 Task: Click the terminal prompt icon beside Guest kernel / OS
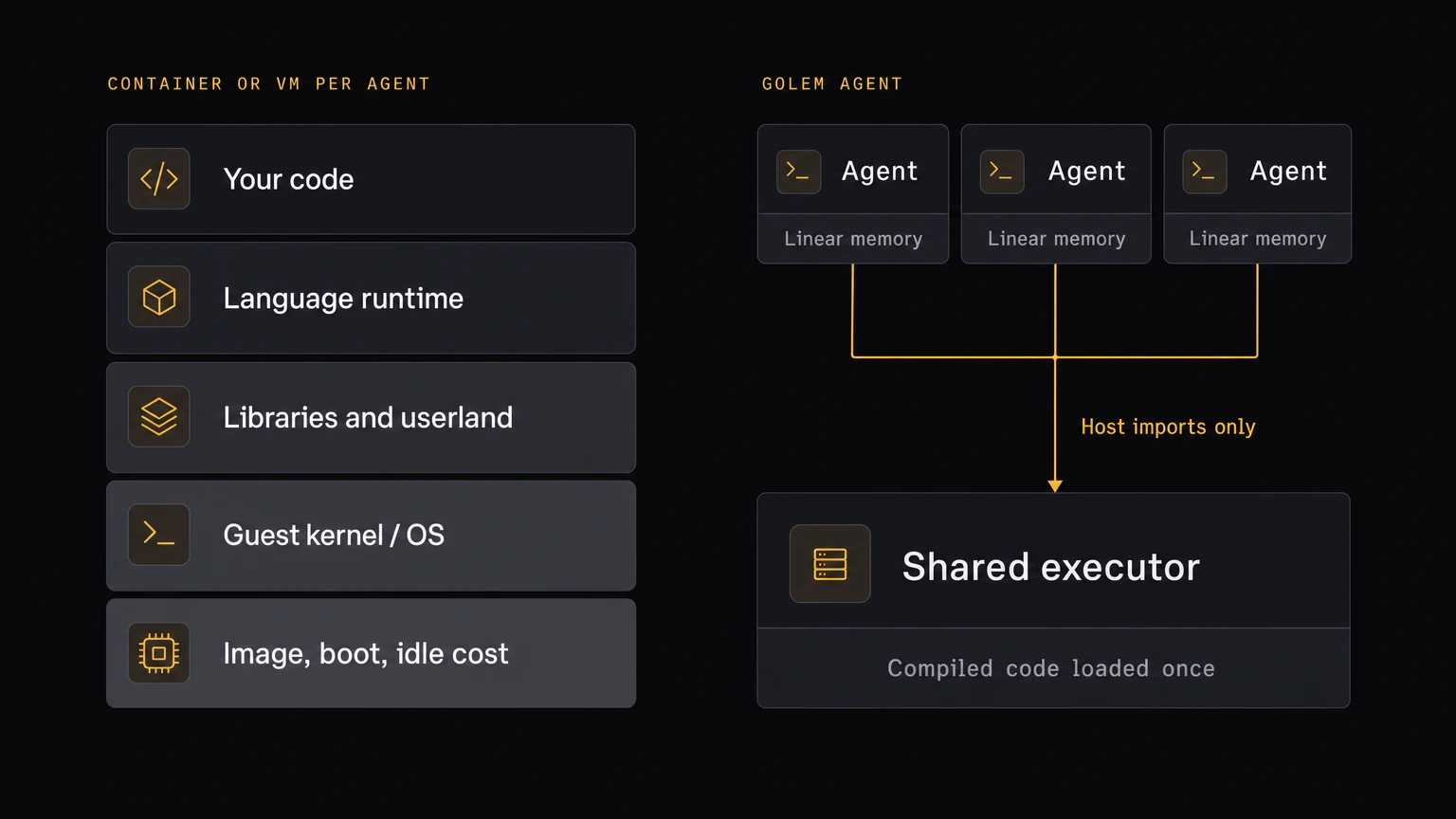tap(159, 535)
